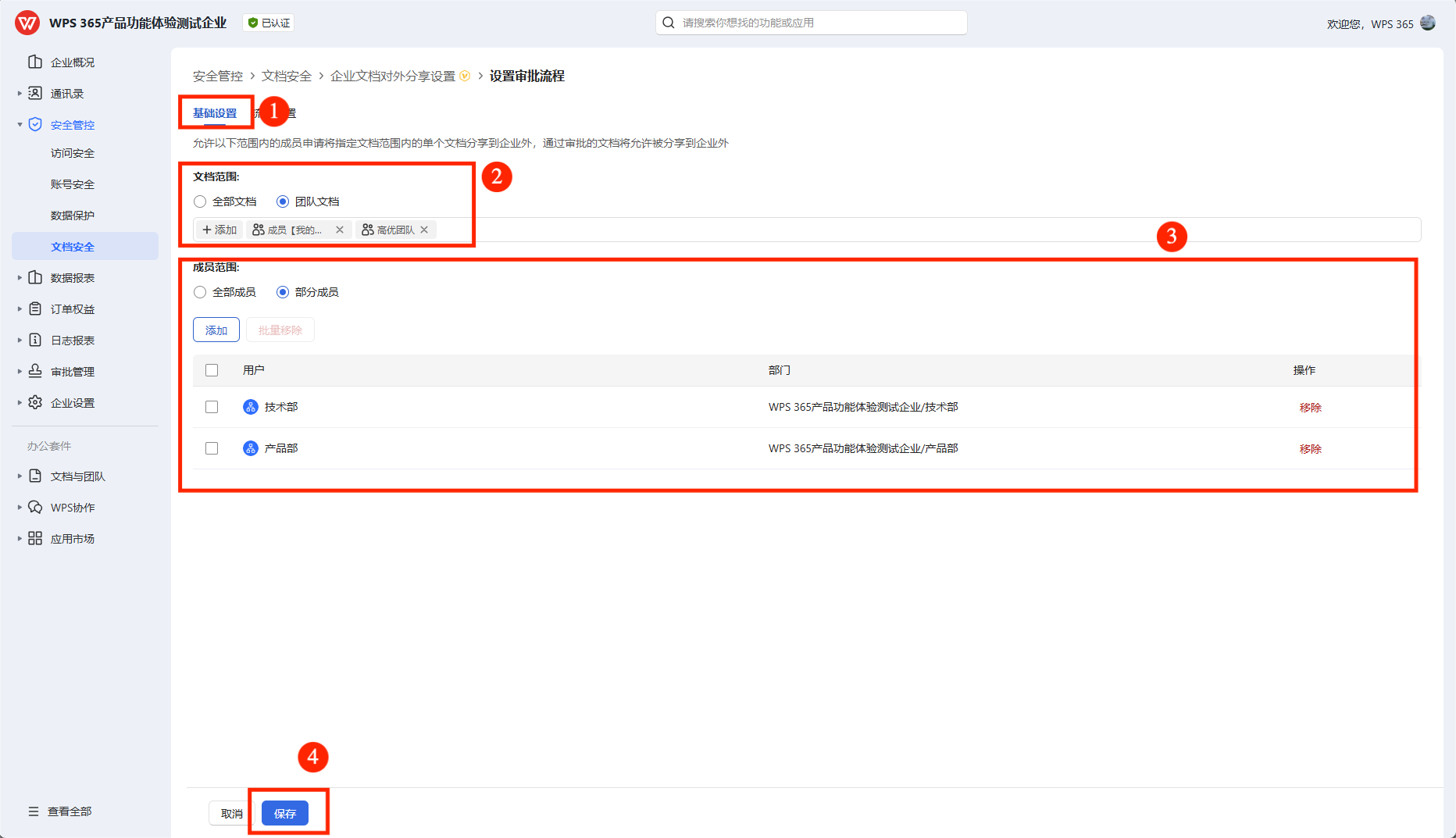Collapse the 安全管控 tree arrow
This screenshot has width=1456, height=838.
(20, 124)
